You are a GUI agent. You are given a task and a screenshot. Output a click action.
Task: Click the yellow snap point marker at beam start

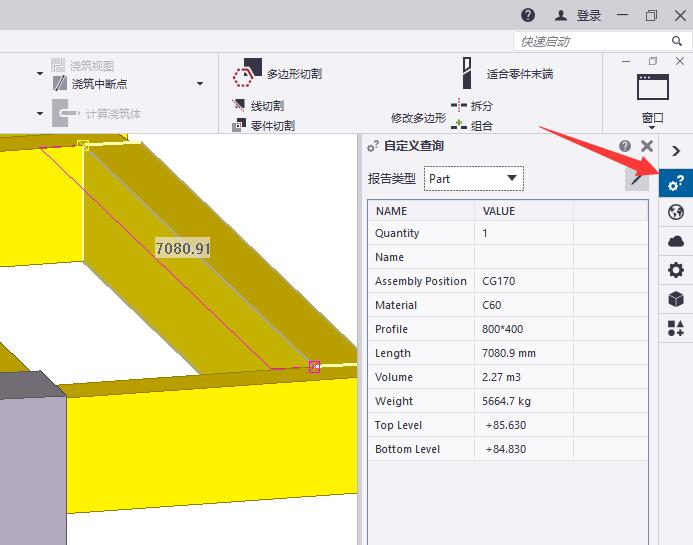[83, 145]
